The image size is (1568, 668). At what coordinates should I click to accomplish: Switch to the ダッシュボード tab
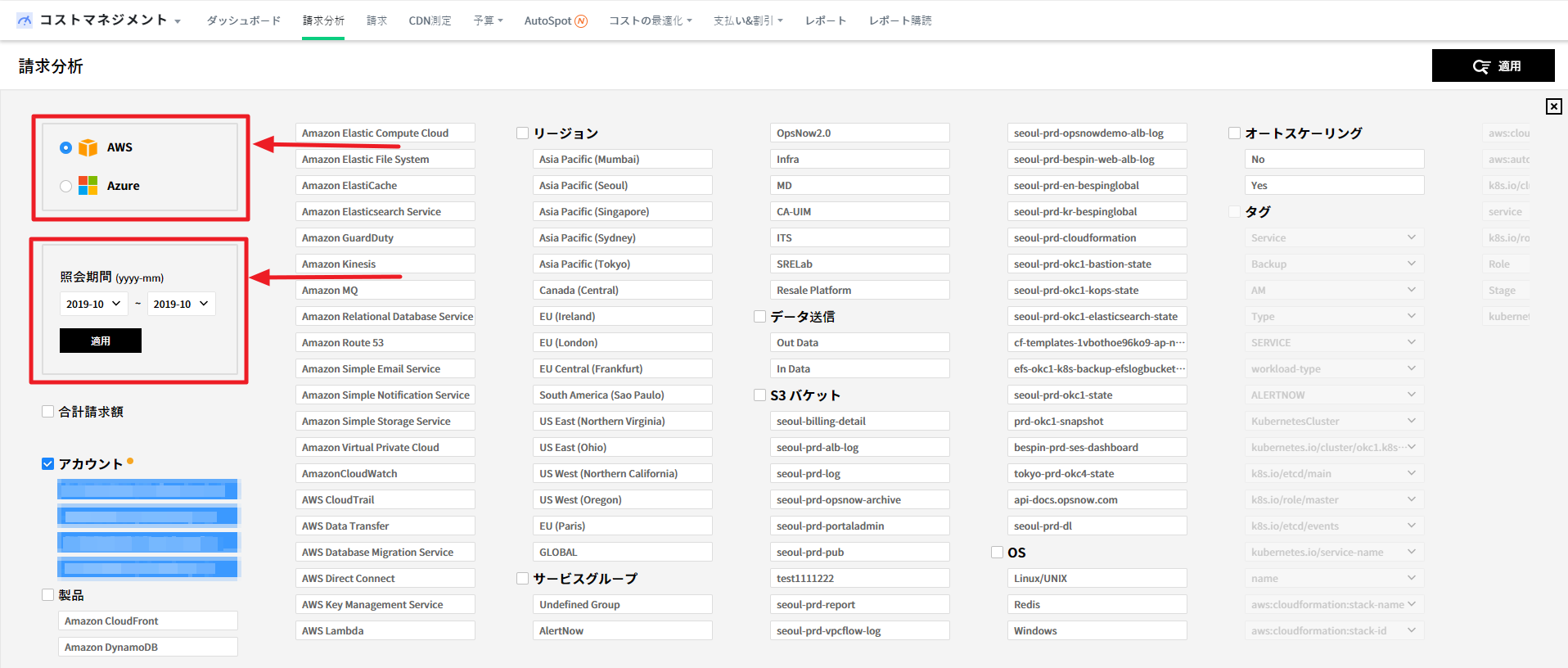point(243,20)
